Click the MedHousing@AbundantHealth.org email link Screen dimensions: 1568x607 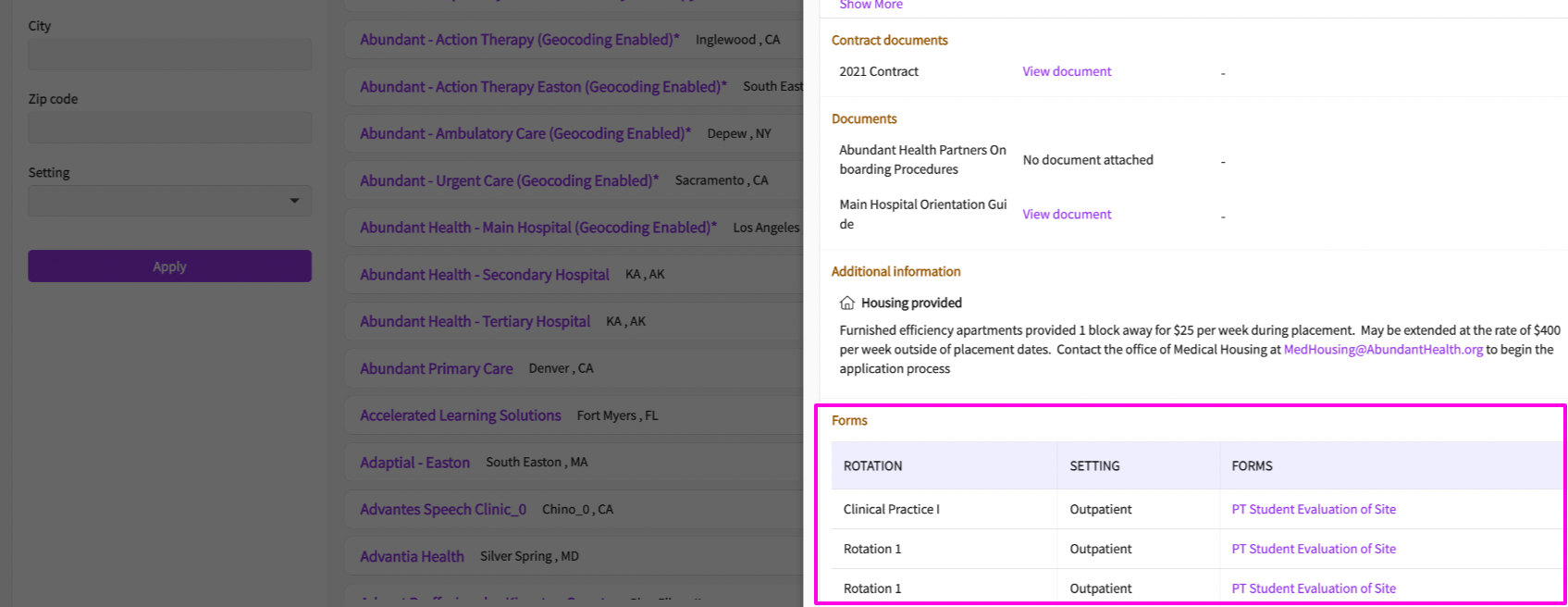click(1383, 350)
